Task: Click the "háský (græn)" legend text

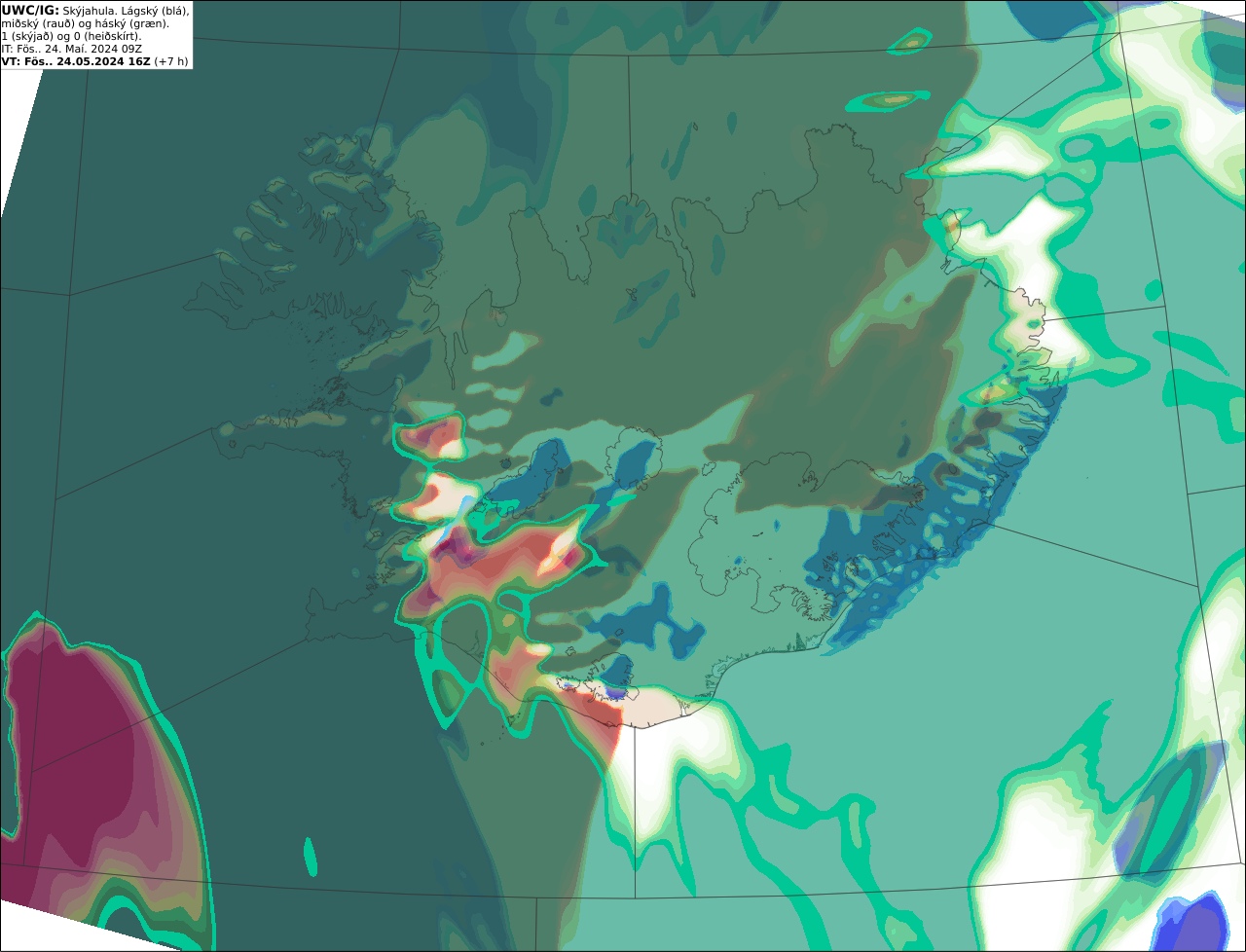Action: (x=131, y=24)
